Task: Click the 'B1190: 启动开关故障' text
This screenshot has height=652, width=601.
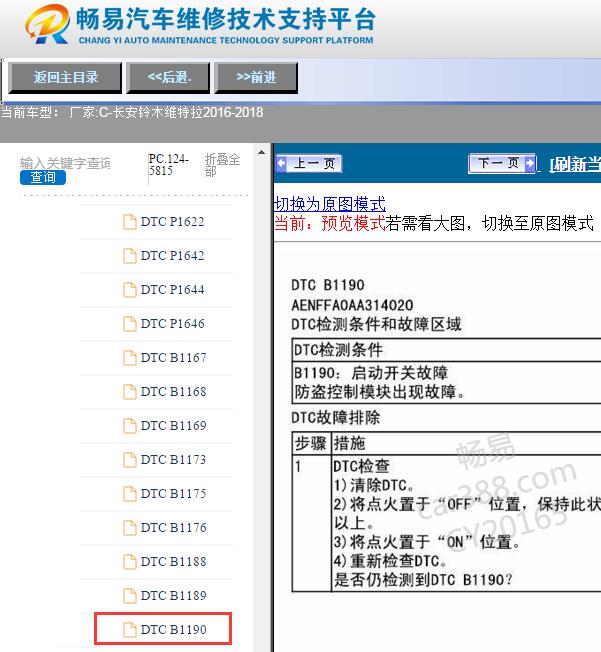Action: 371,373
